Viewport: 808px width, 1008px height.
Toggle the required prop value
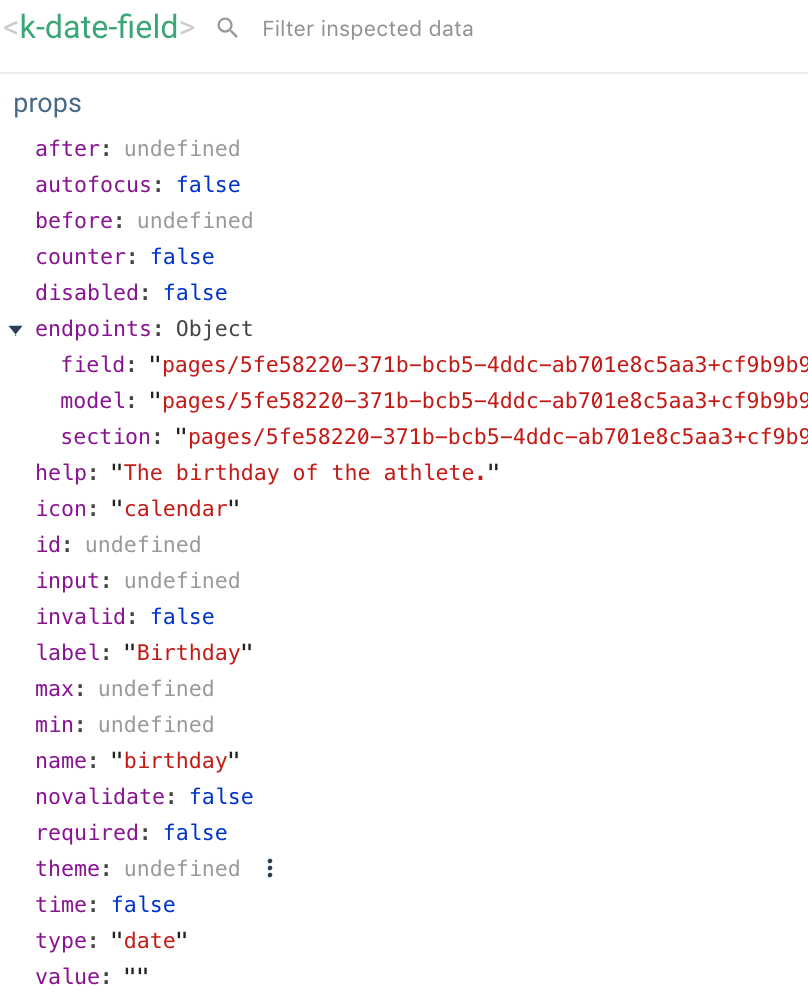[x=195, y=832]
